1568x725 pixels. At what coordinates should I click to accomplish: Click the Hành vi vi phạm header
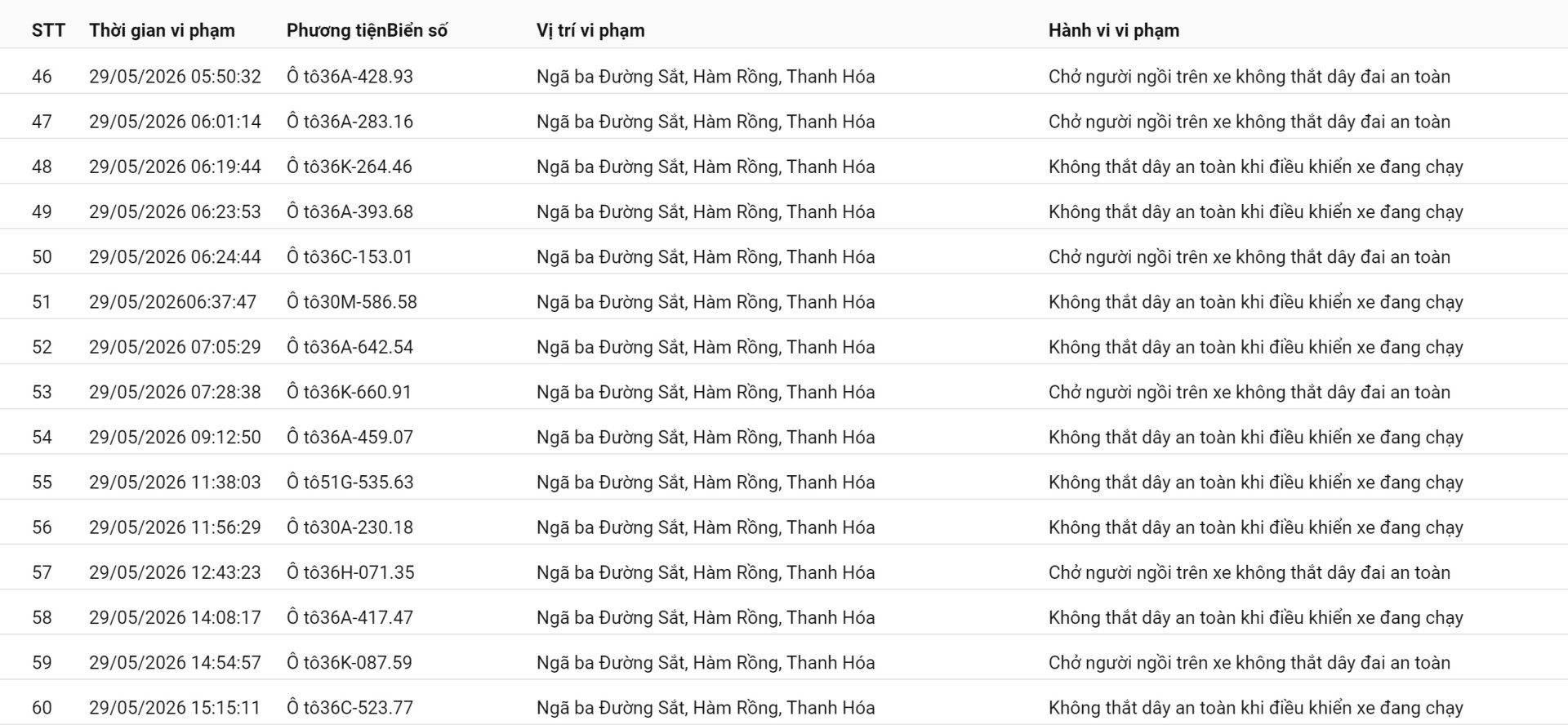pyautogui.click(x=1114, y=31)
